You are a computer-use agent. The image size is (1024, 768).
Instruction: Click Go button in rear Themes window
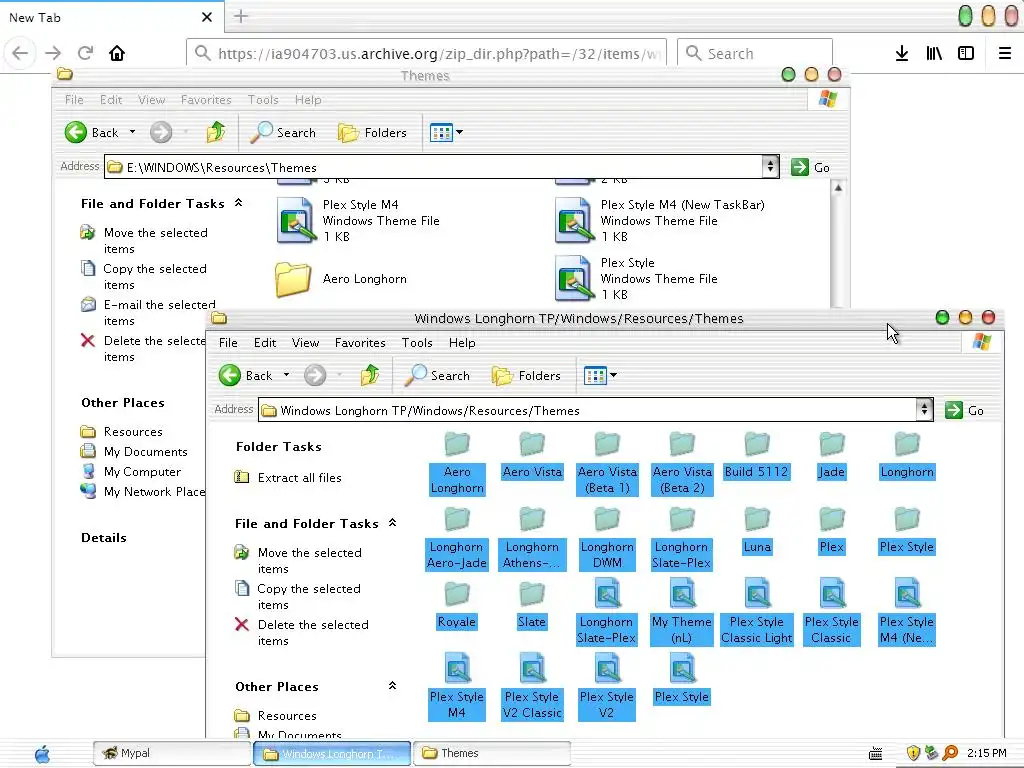(810, 167)
